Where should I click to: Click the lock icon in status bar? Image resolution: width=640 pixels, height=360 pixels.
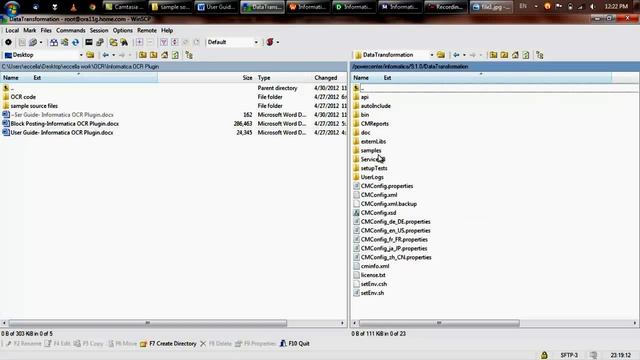click(544, 355)
